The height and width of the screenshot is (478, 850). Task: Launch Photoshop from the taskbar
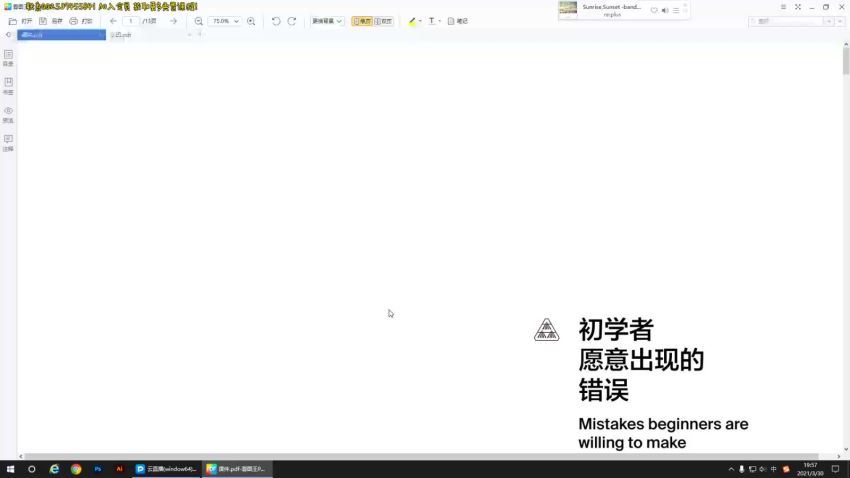point(98,469)
